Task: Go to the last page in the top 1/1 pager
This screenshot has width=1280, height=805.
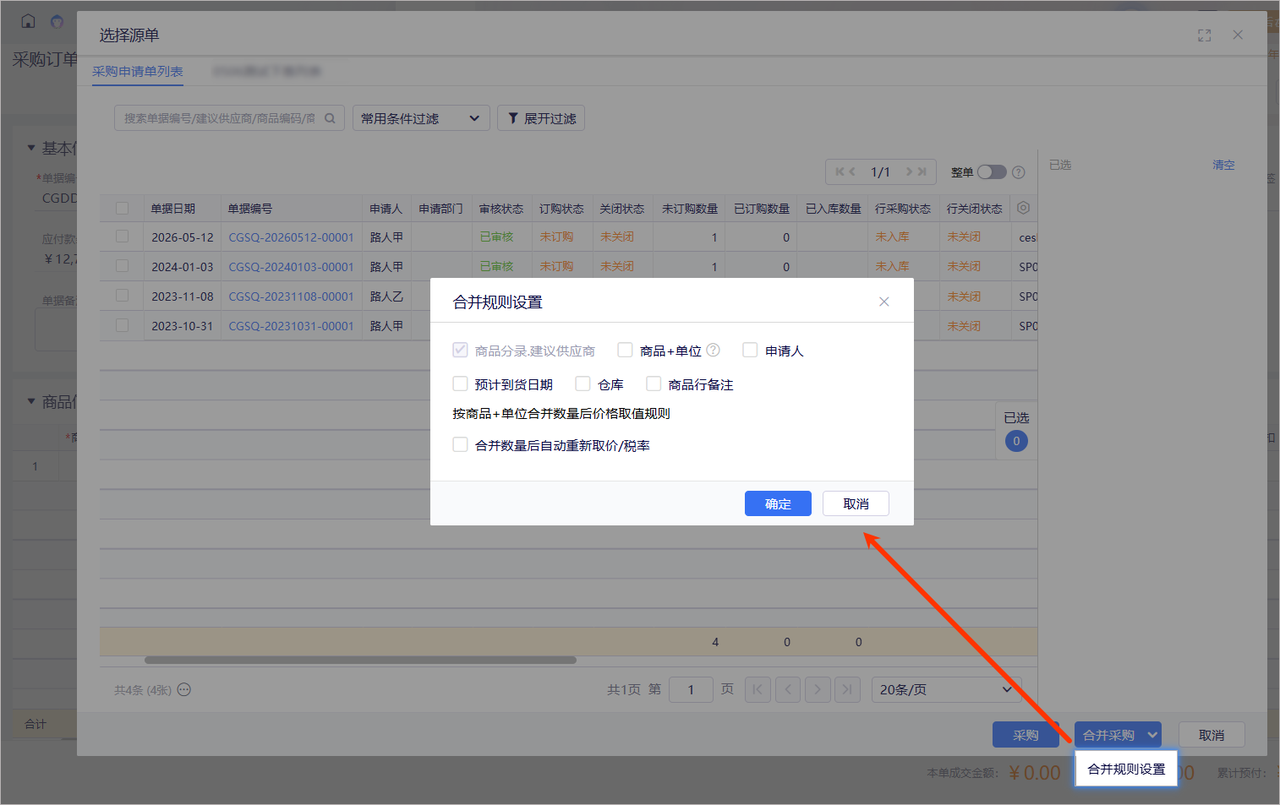Action: pyautogui.click(x=922, y=172)
